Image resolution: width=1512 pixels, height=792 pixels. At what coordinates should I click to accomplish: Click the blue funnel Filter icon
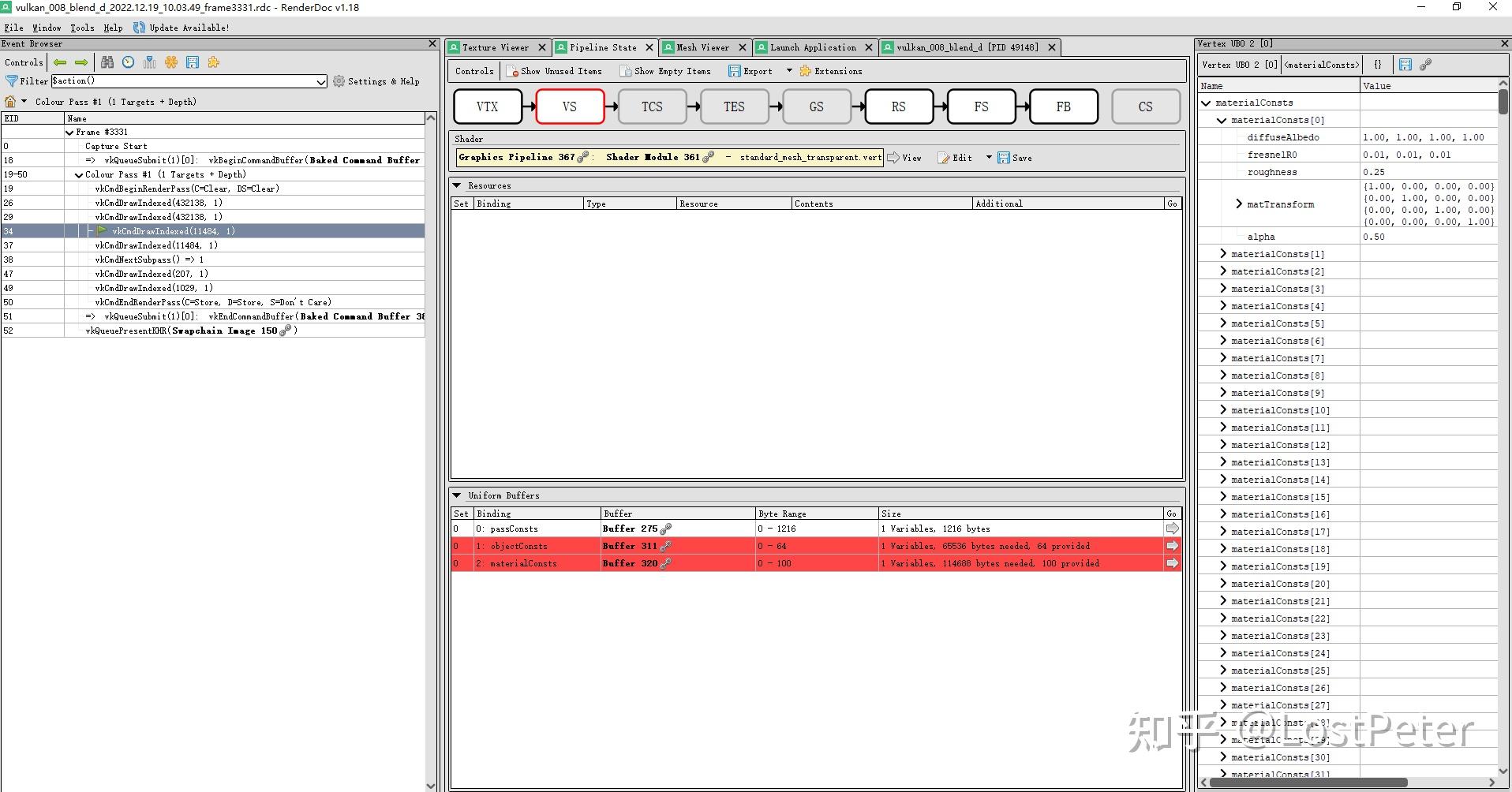(x=12, y=81)
